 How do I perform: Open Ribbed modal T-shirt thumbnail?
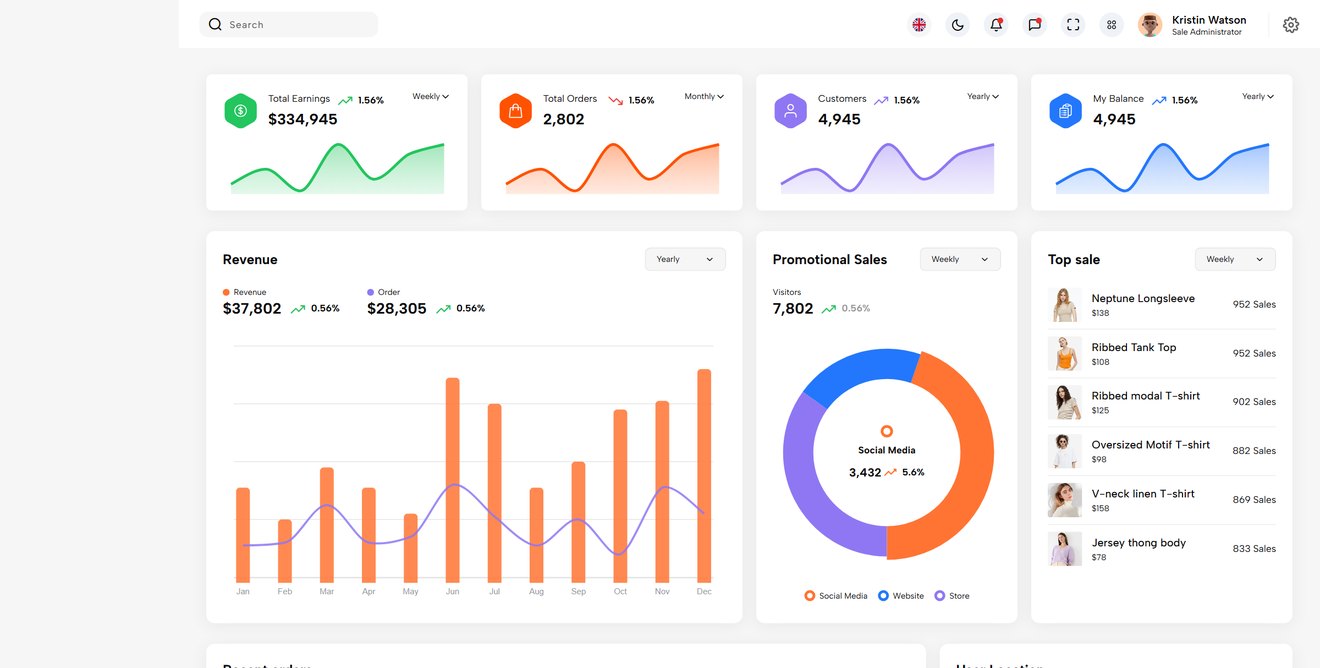[x=1065, y=402]
